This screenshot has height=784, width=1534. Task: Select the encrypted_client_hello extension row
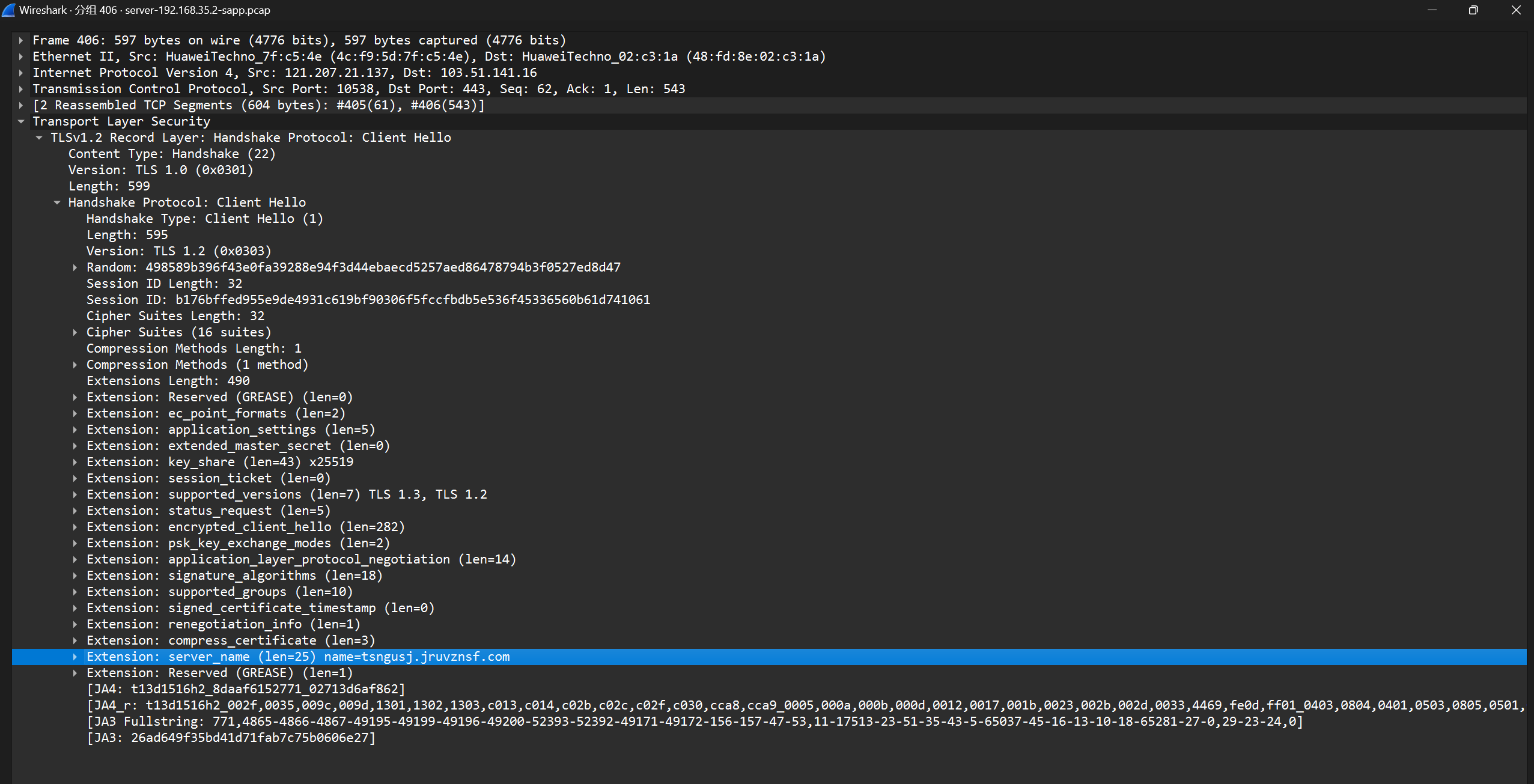(x=245, y=527)
